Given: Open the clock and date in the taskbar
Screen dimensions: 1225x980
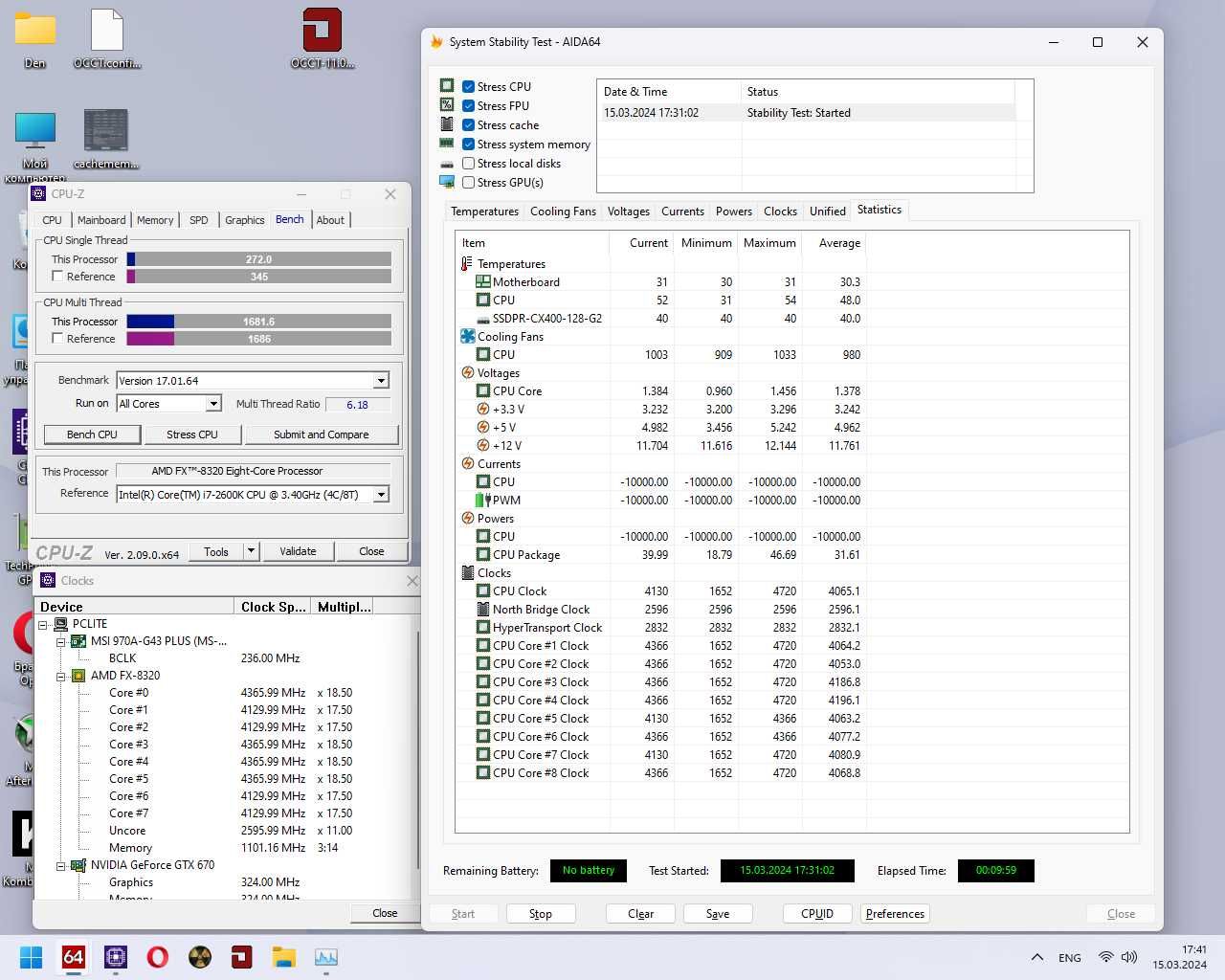Looking at the screenshot, I should 1180,957.
